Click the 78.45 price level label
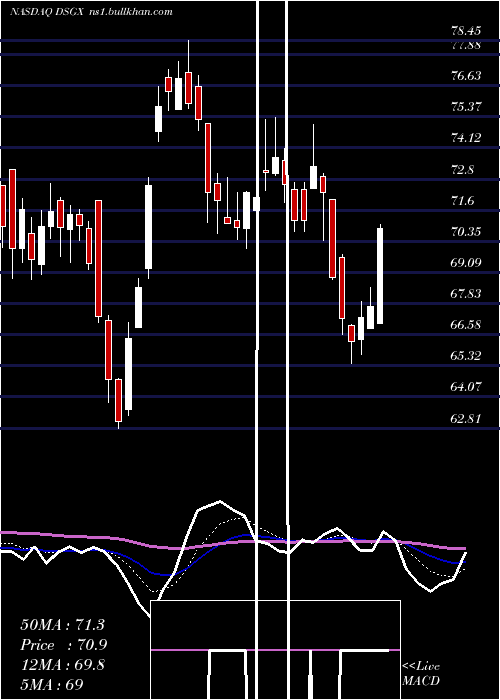 [x=466, y=31]
